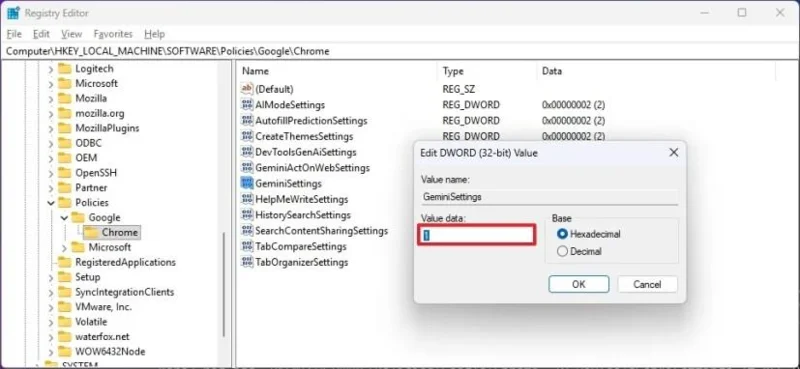The height and width of the screenshot is (369, 800).
Task: Select the Volatile key in tree
Action: pyautogui.click(x=91, y=322)
